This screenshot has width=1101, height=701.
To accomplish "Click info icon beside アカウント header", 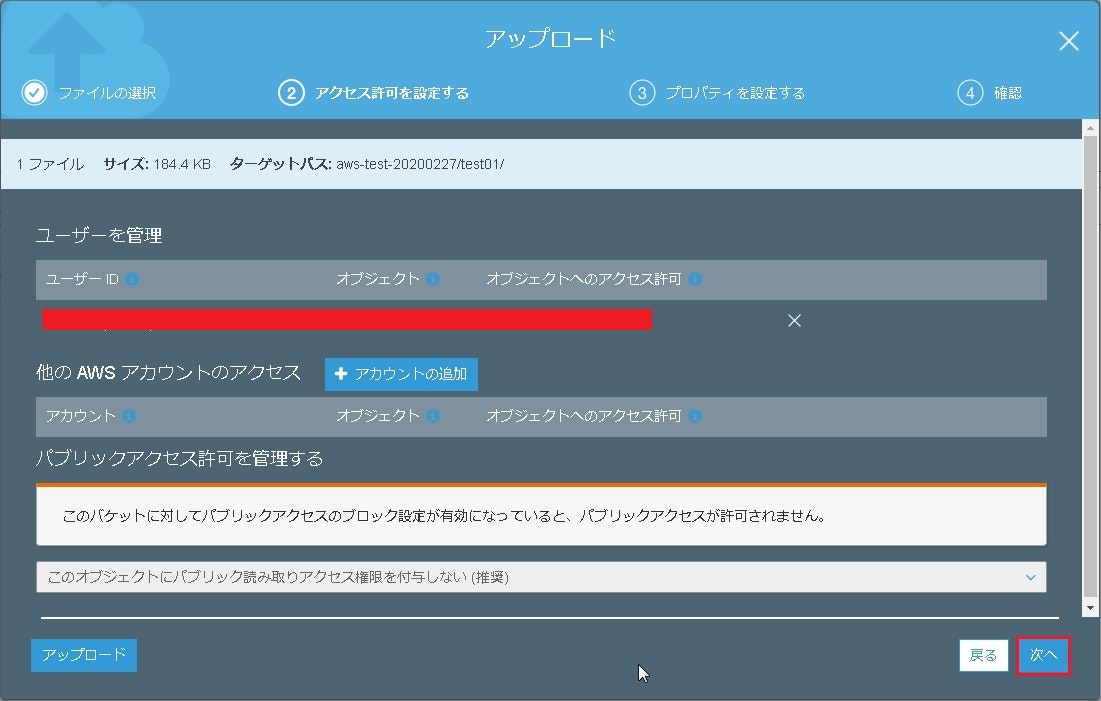I will [x=129, y=416].
